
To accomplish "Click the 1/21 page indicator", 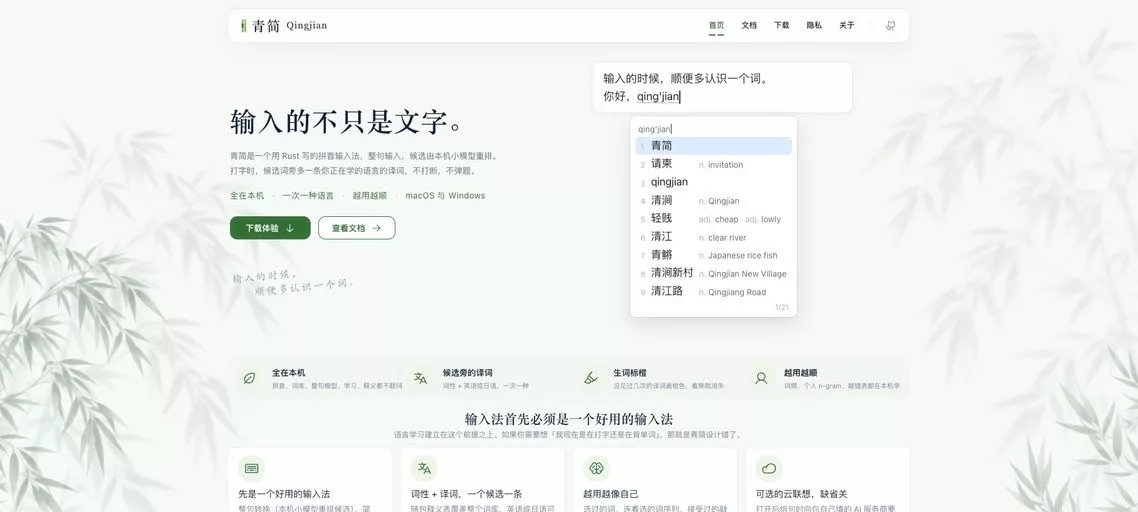I will point(782,307).
